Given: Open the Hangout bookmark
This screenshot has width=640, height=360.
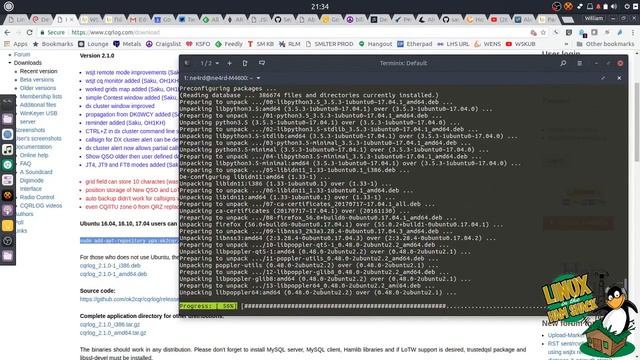Looking at the screenshot, I should coord(375,44).
